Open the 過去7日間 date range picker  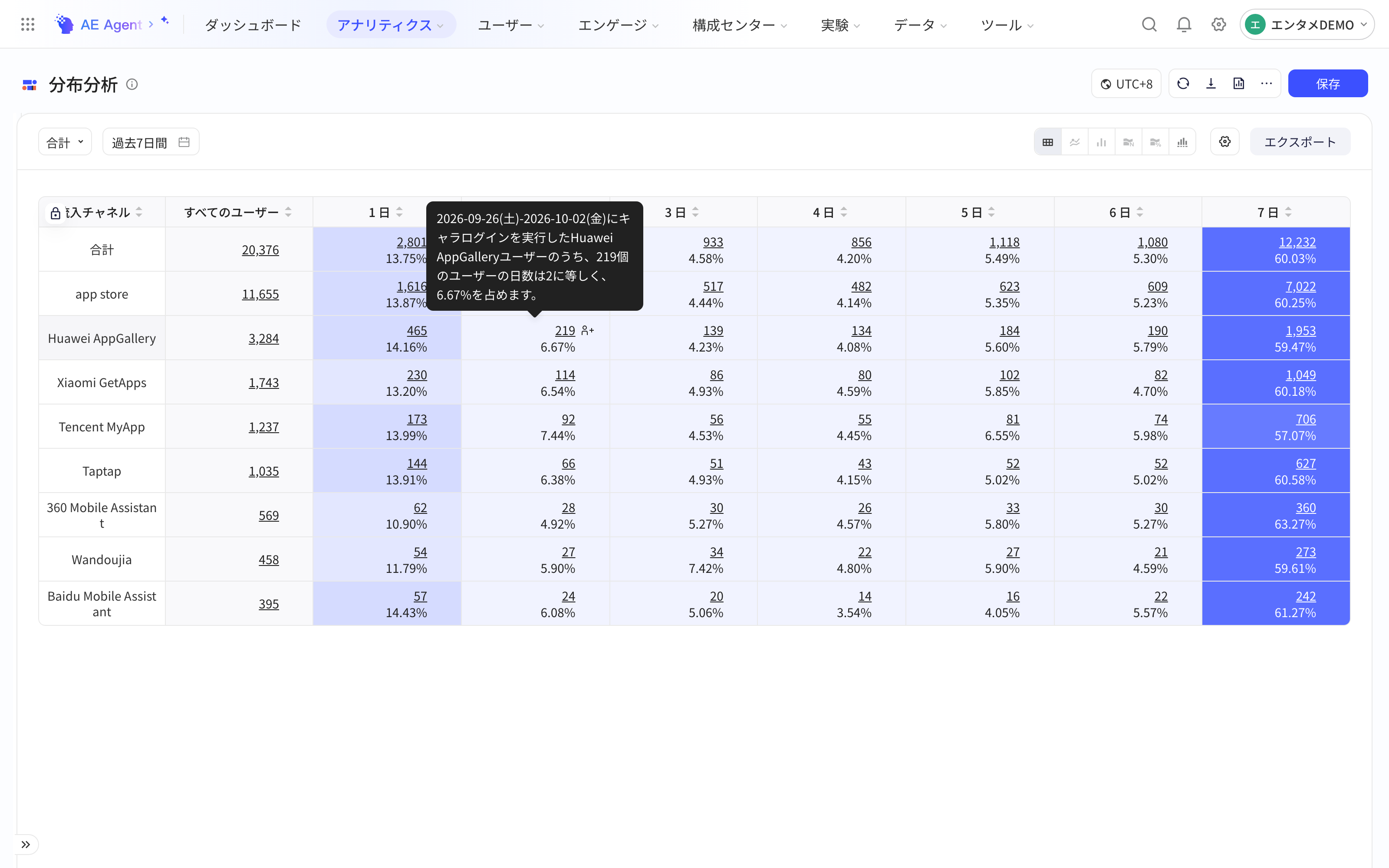[151, 142]
